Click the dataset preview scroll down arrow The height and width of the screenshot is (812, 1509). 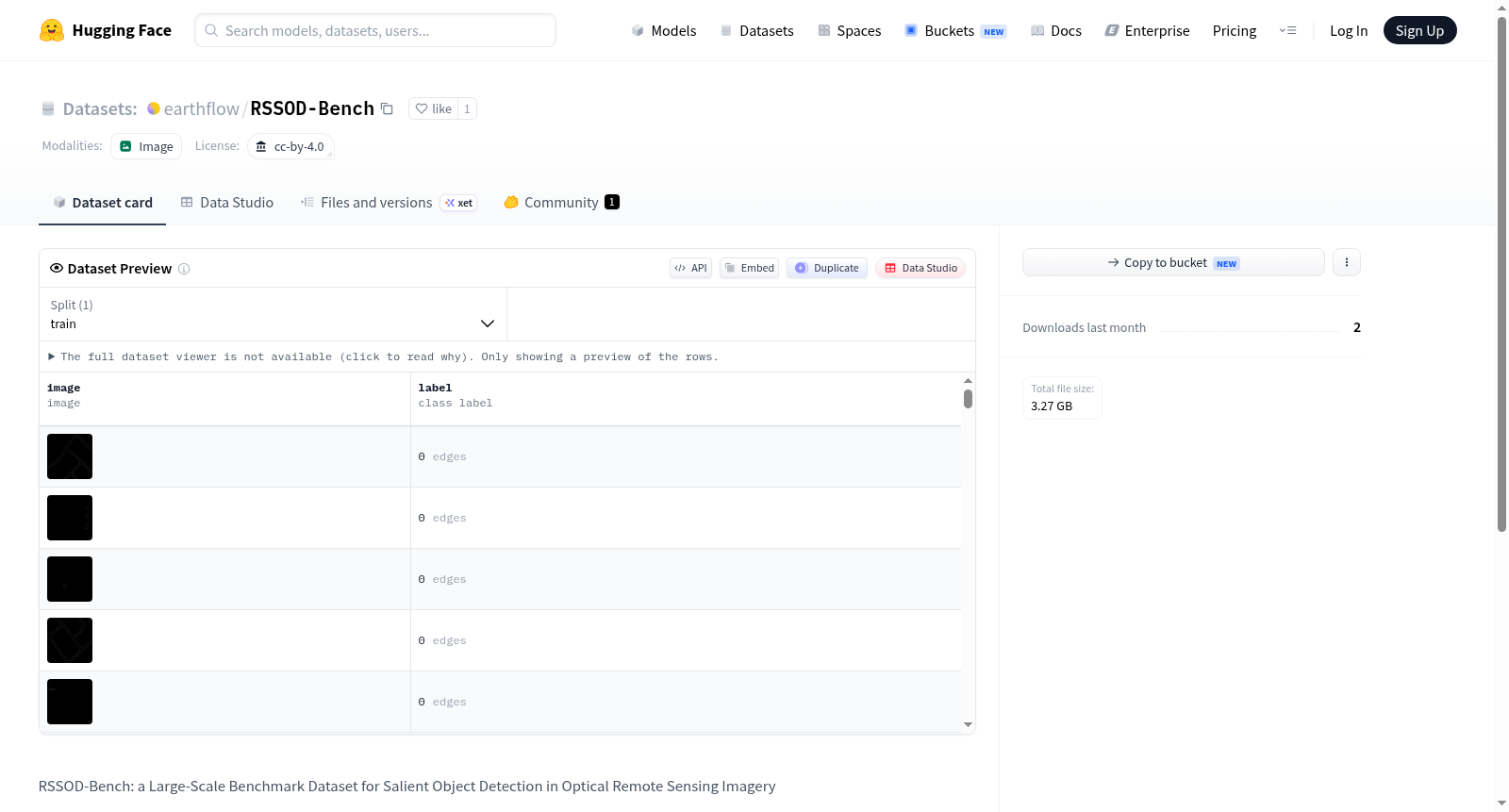pos(968,724)
